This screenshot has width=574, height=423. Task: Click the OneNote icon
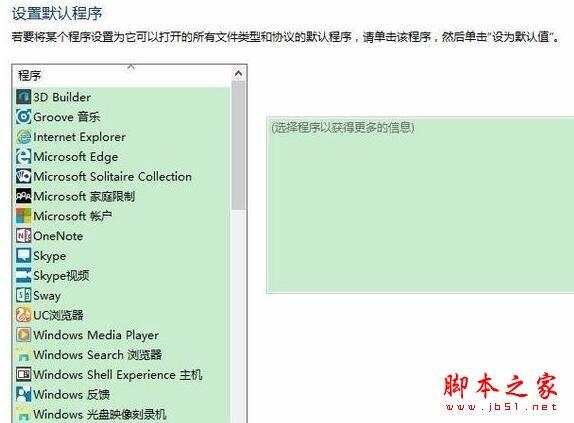tap(23, 236)
